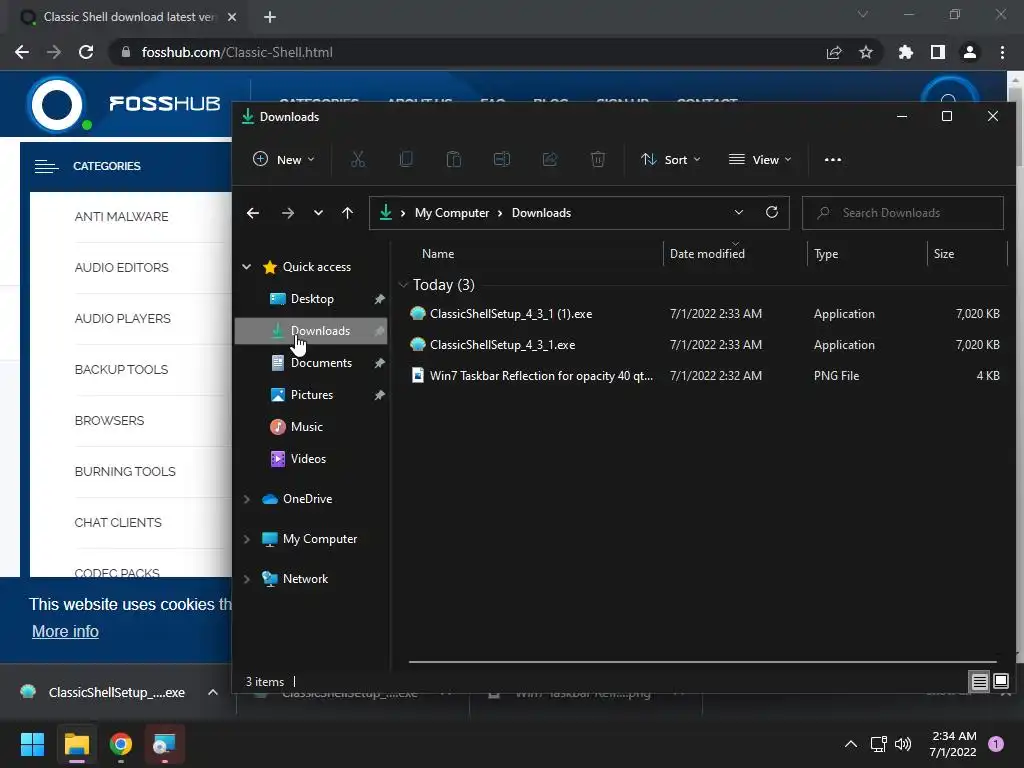Image resolution: width=1024 pixels, height=768 pixels.
Task: Reload the Chrome page
Action: [86, 52]
